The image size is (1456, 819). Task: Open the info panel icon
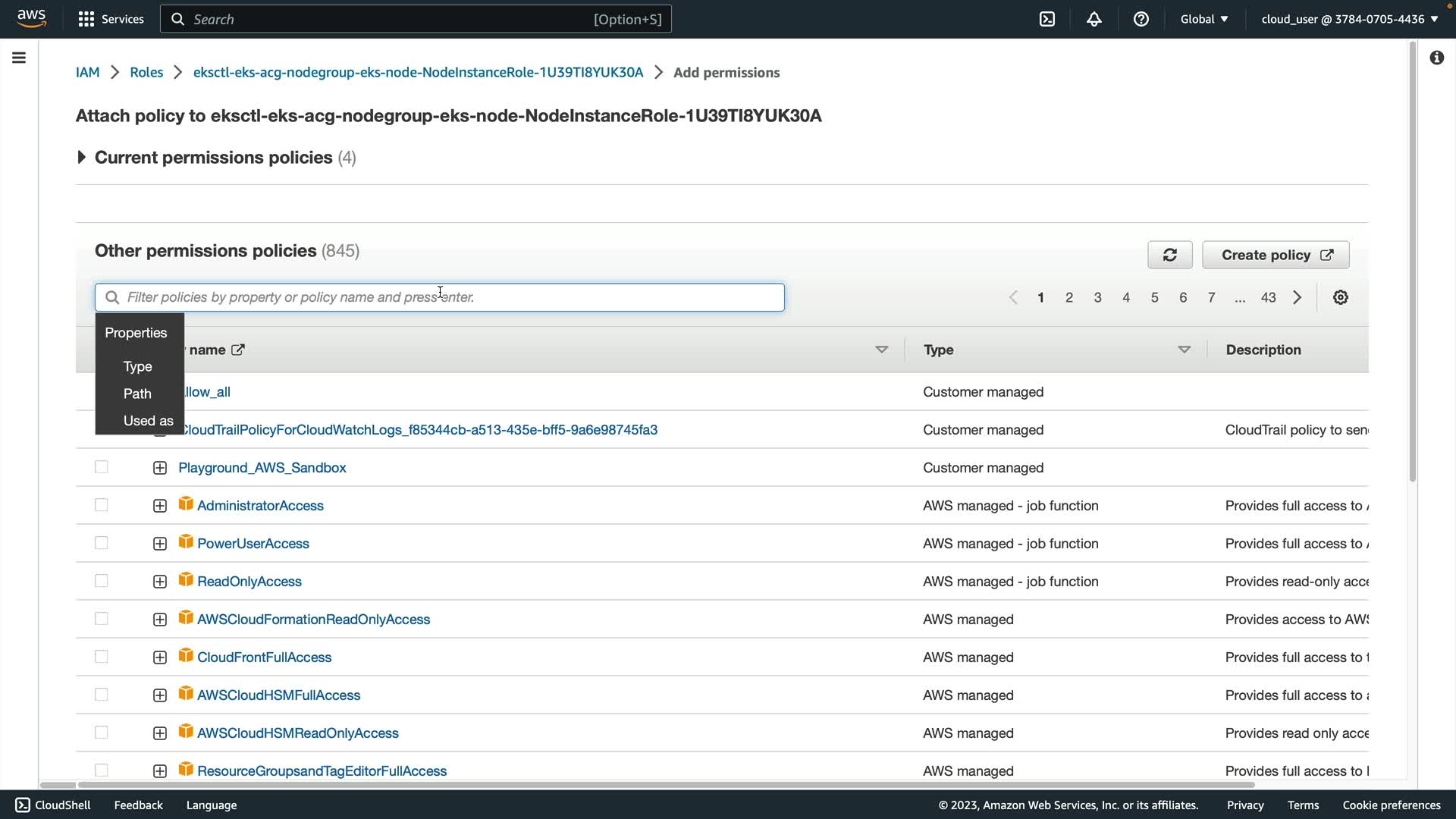click(x=1436, y=58)
